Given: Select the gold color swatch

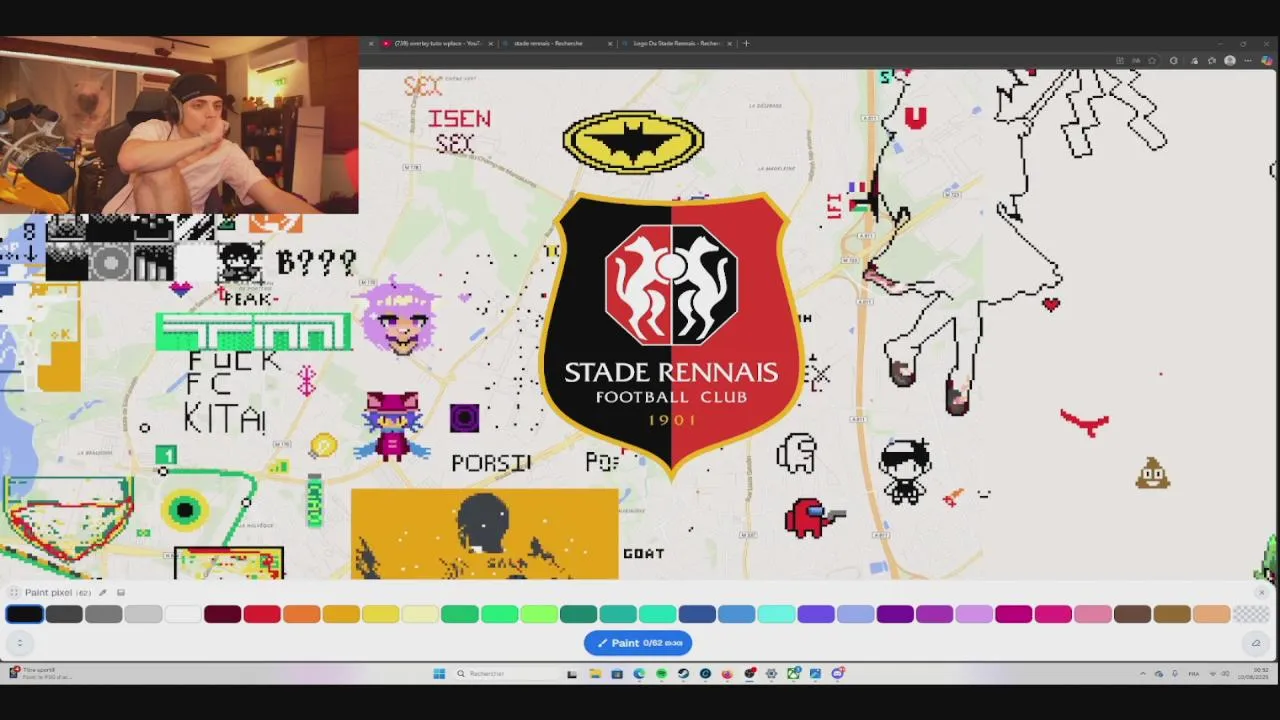Looking at the screenshot, I should (x=341, y=614).
